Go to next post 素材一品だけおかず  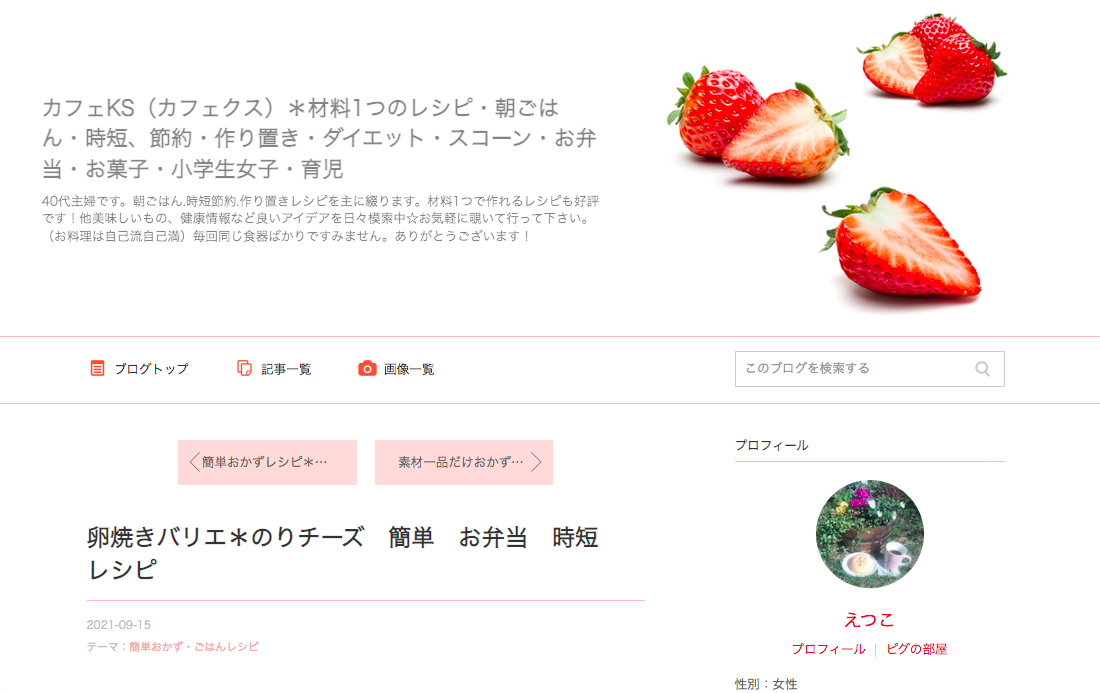coord(464,462)
